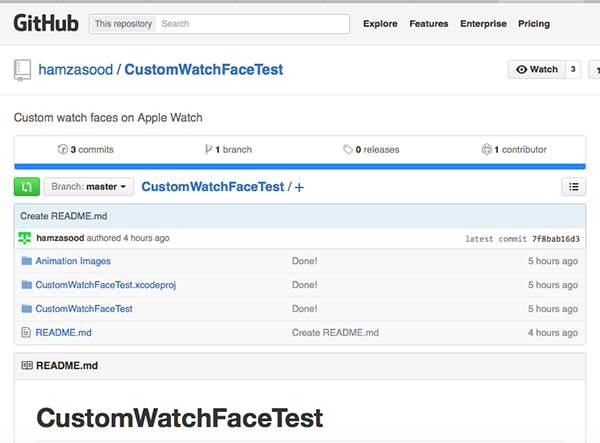Click the eye icon in Watch button
The image size is (600, 443).
click(x=522, y=69)
